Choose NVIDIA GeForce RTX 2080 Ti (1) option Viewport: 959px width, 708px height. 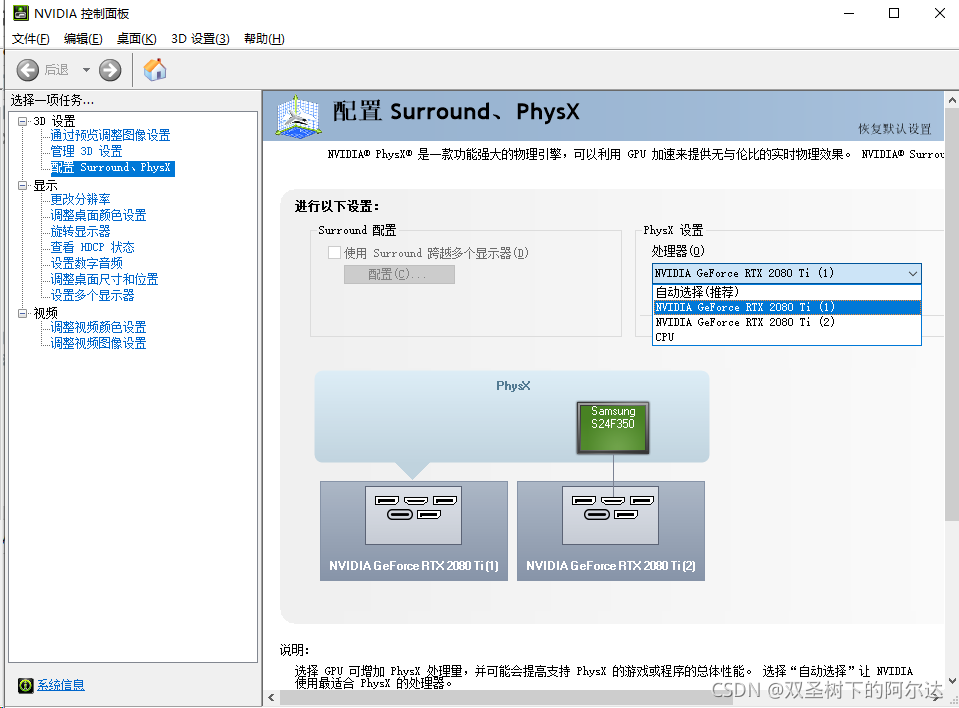click(x=787, y=307)
